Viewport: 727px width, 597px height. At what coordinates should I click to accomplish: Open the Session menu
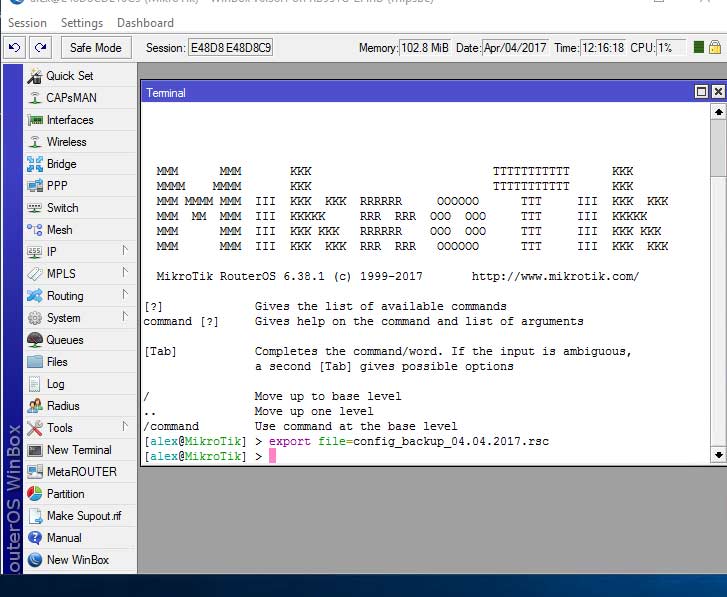click(x=27, y=23)
